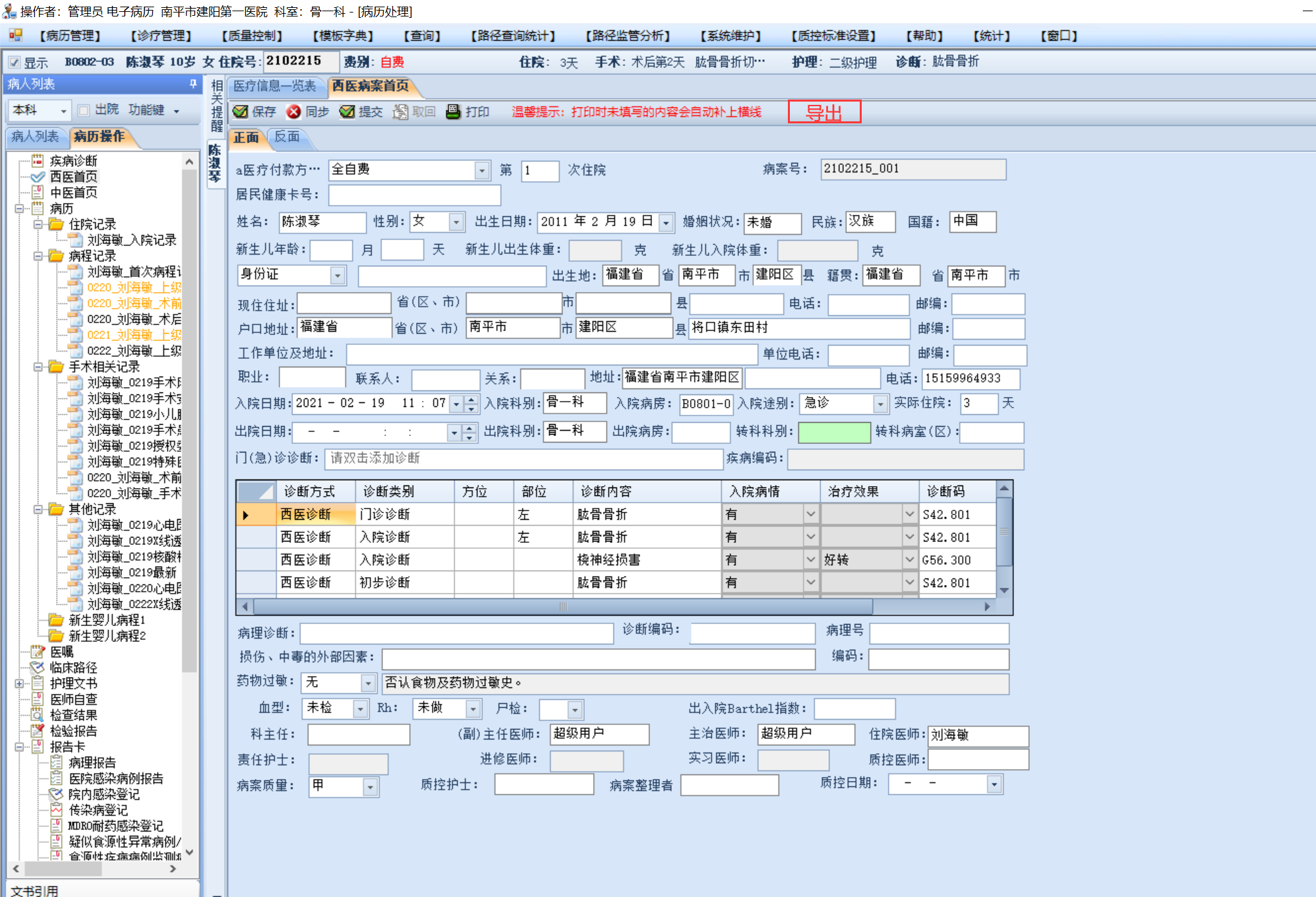This screenshot has width=1316, height=897.
Task: Click the Print (打印) printer icon
Action: [453, 111]
